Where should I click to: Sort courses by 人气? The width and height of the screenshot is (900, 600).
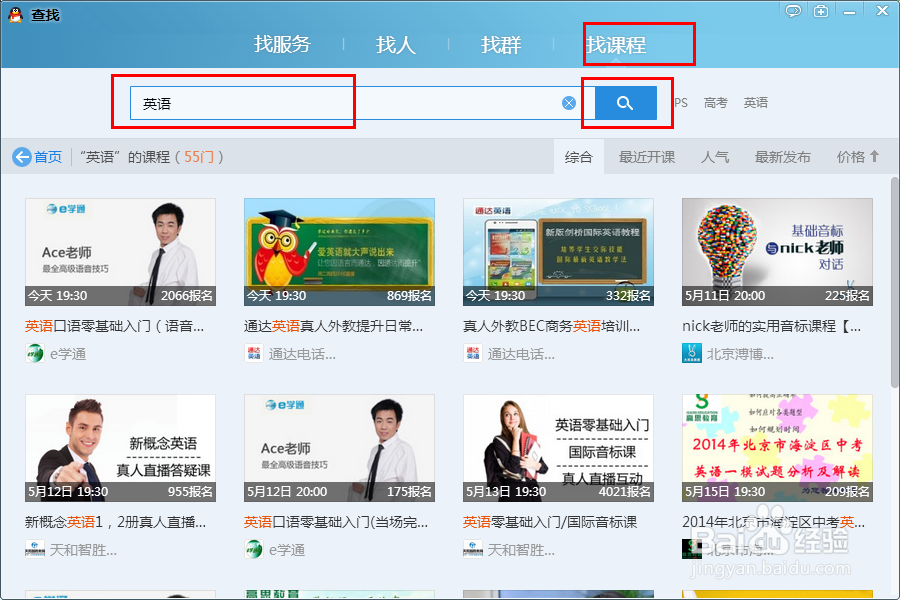[x=716, y=157]
